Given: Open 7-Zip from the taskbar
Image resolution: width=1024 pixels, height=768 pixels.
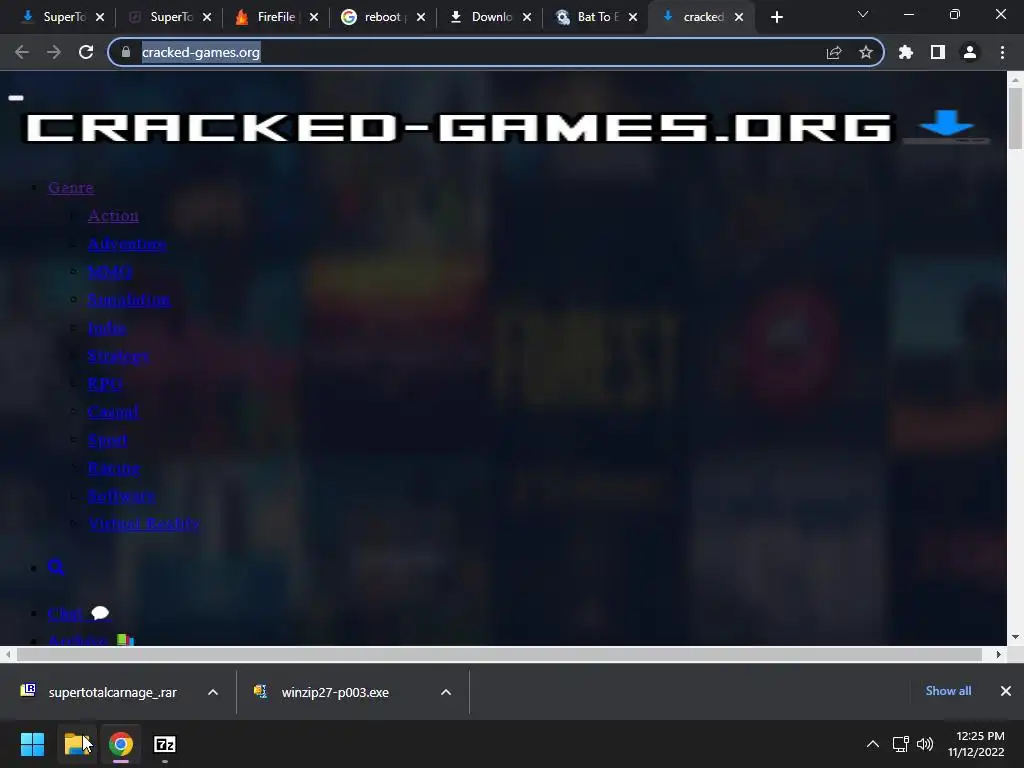Looking at the screenshot, I should pos(165,744).
